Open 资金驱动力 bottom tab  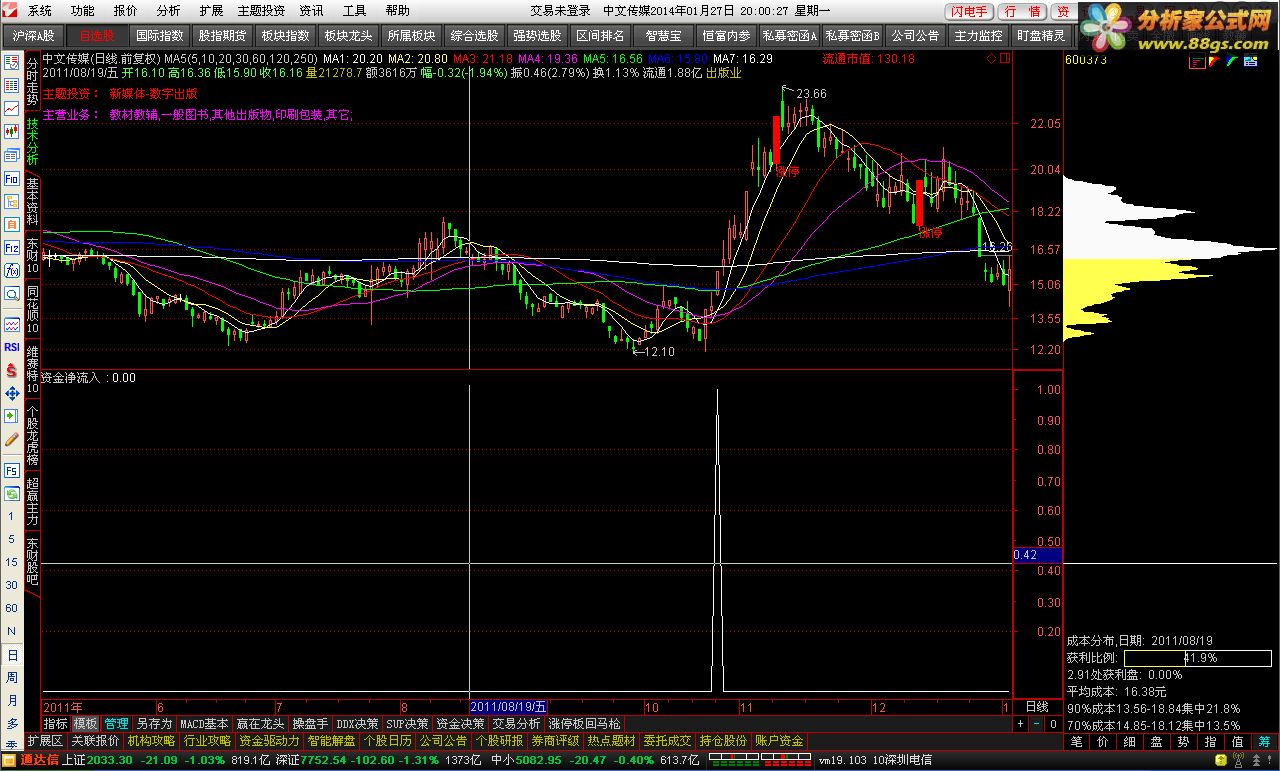(x=269, y=741)
